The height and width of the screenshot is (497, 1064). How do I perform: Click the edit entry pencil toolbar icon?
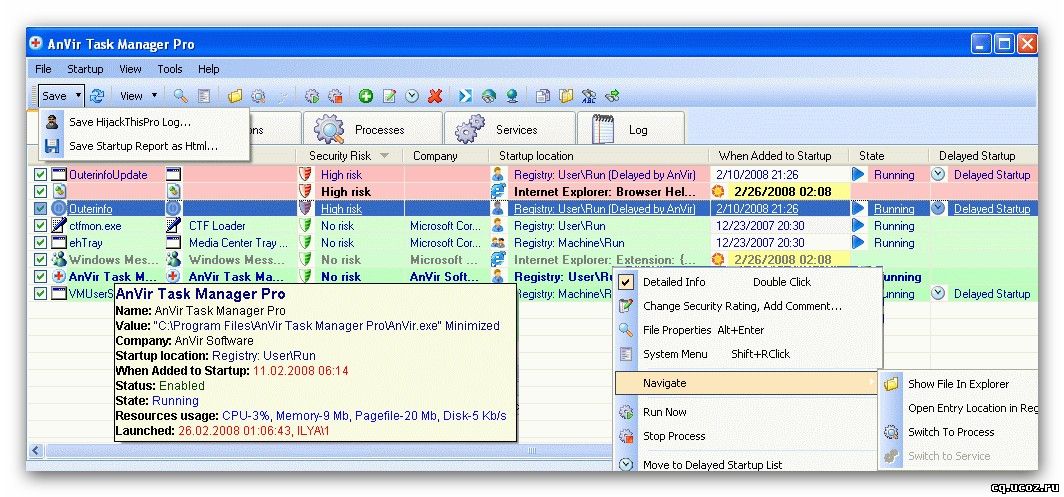pyautogui.click(x=389, y=96)
